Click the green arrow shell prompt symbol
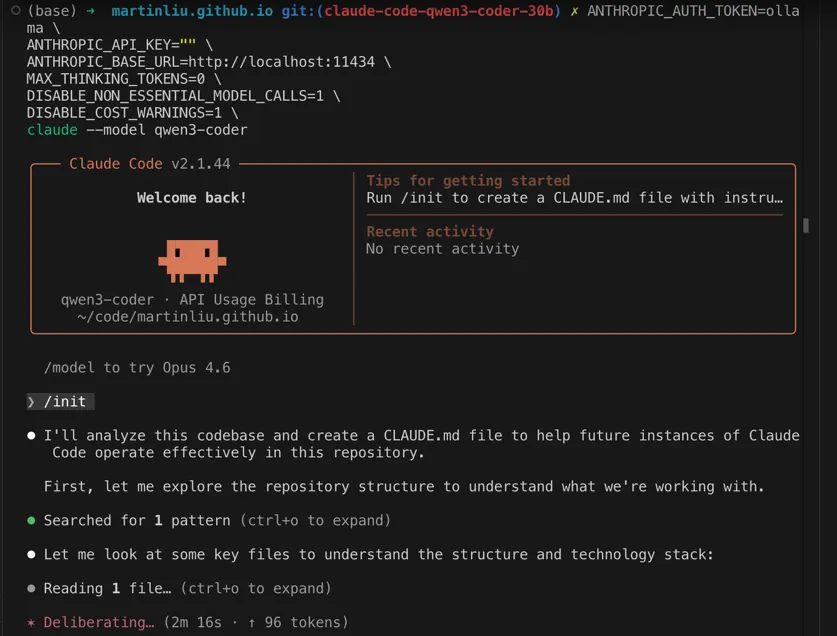 pos(91,11)
